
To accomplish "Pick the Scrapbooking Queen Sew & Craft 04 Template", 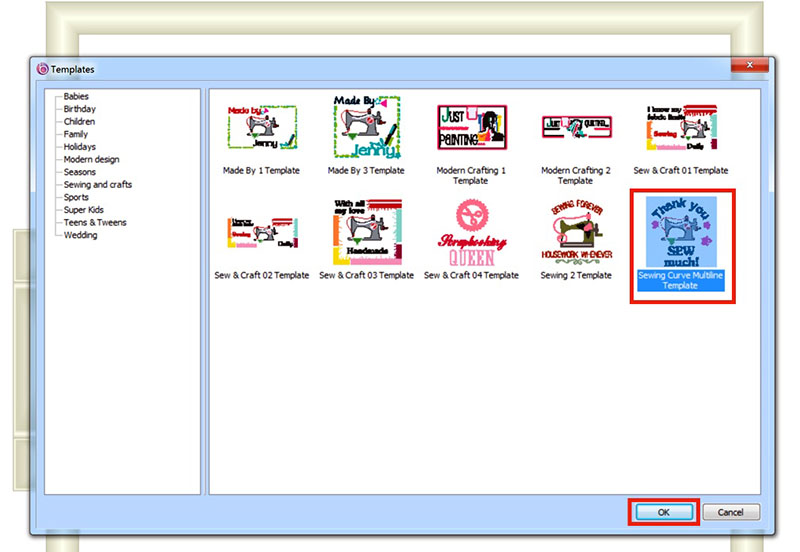I will [471, 233].
